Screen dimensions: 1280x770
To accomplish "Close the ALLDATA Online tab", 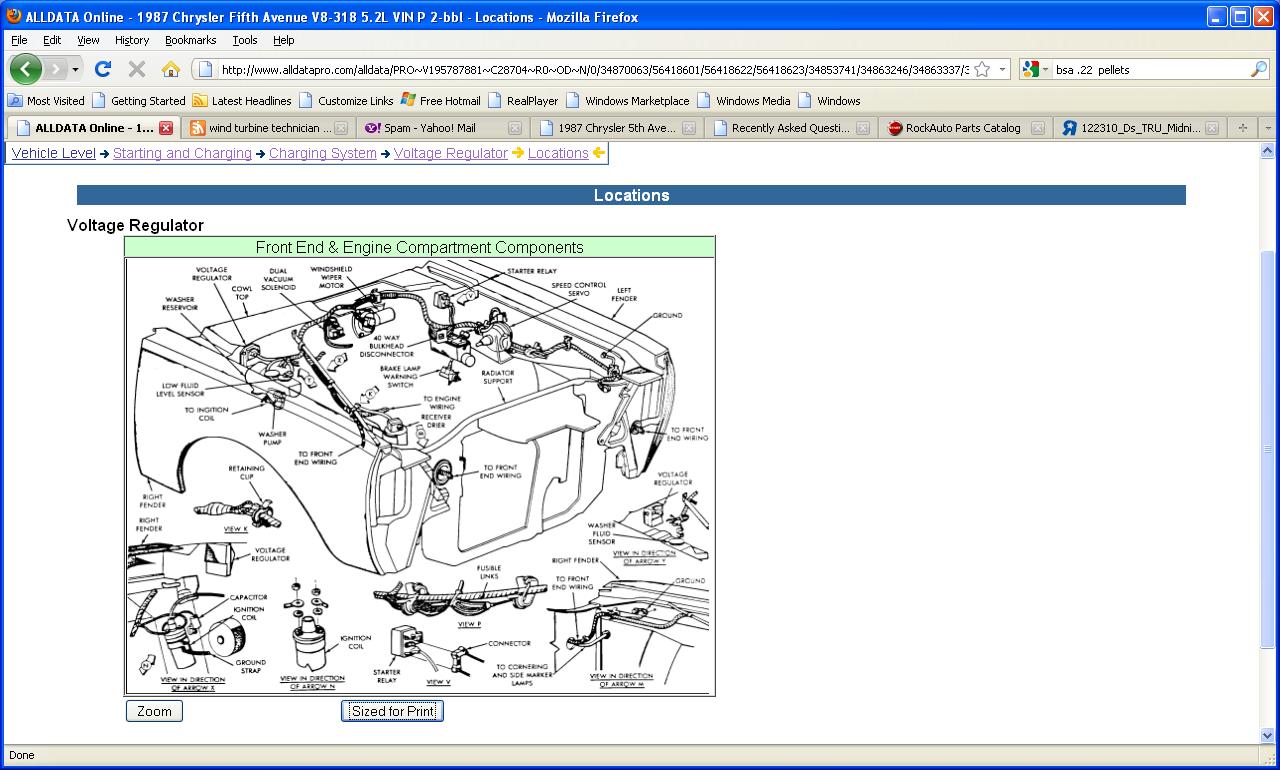I will [166, 128].
